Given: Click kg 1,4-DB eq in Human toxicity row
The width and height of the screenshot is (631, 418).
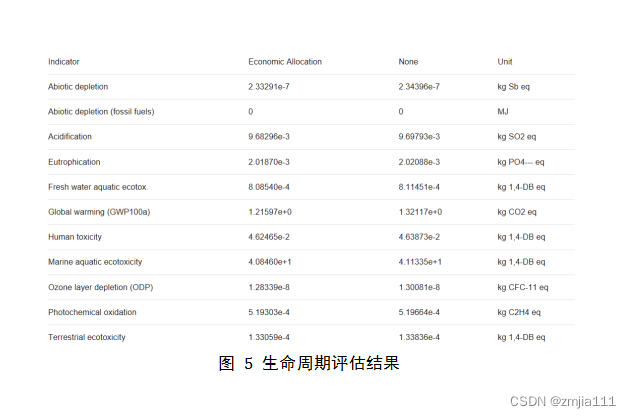Looking at the screenshot, I should (521, 237).
